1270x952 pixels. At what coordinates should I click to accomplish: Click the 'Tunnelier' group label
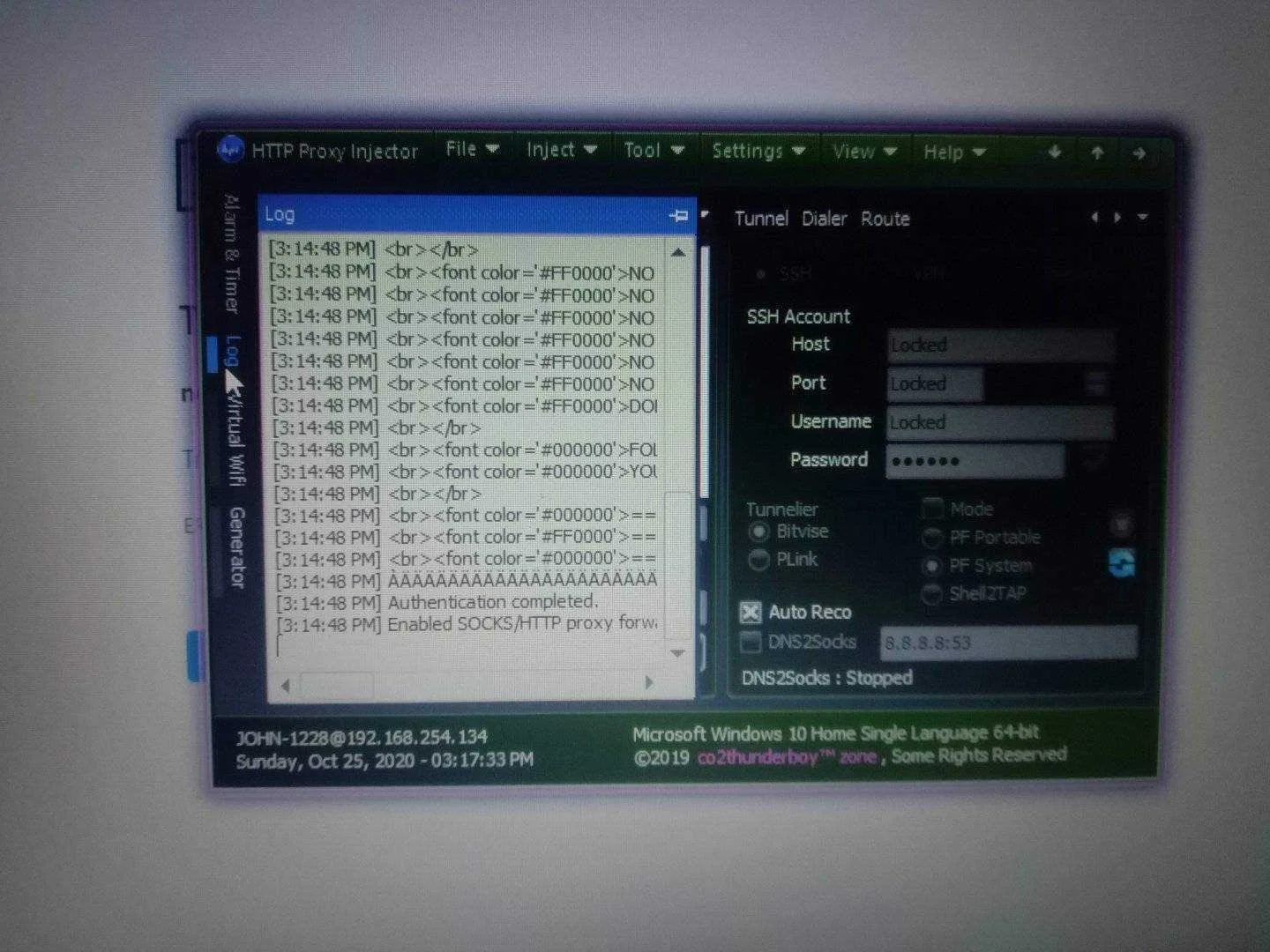pyautogui.click(x=781, y=509)
